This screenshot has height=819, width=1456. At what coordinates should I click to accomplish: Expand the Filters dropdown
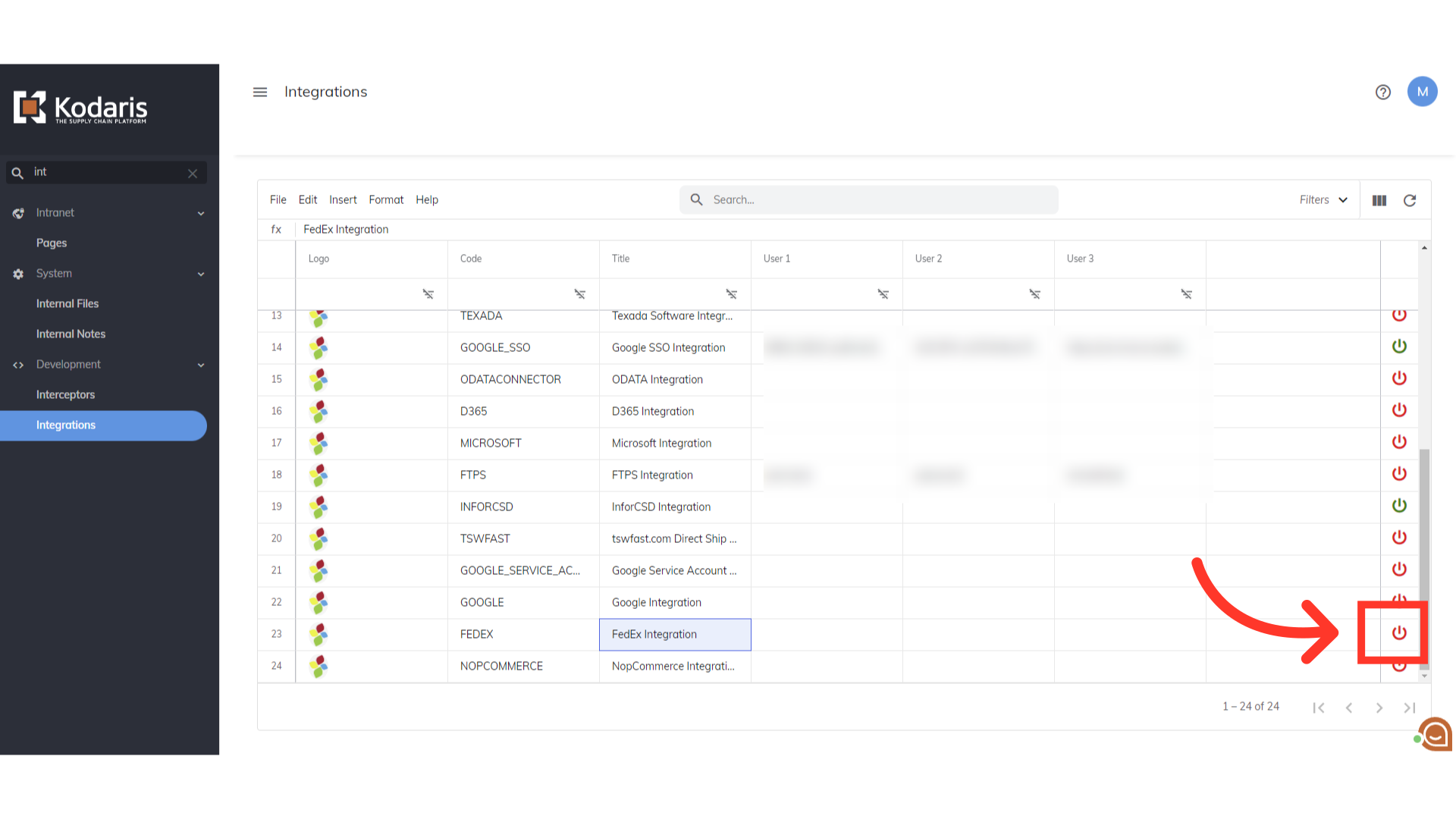point(1323,200)
